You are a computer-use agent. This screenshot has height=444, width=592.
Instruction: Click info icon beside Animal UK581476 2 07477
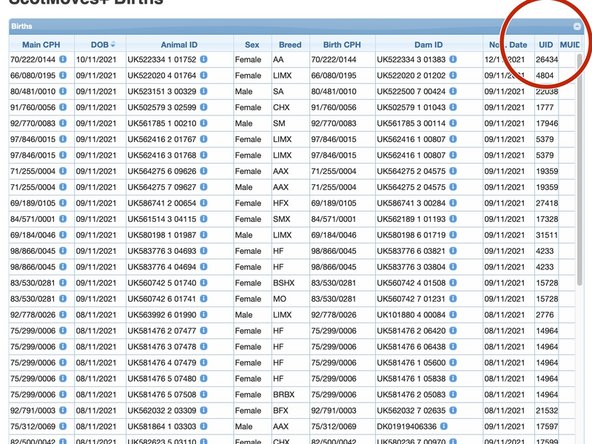(204, 331)
